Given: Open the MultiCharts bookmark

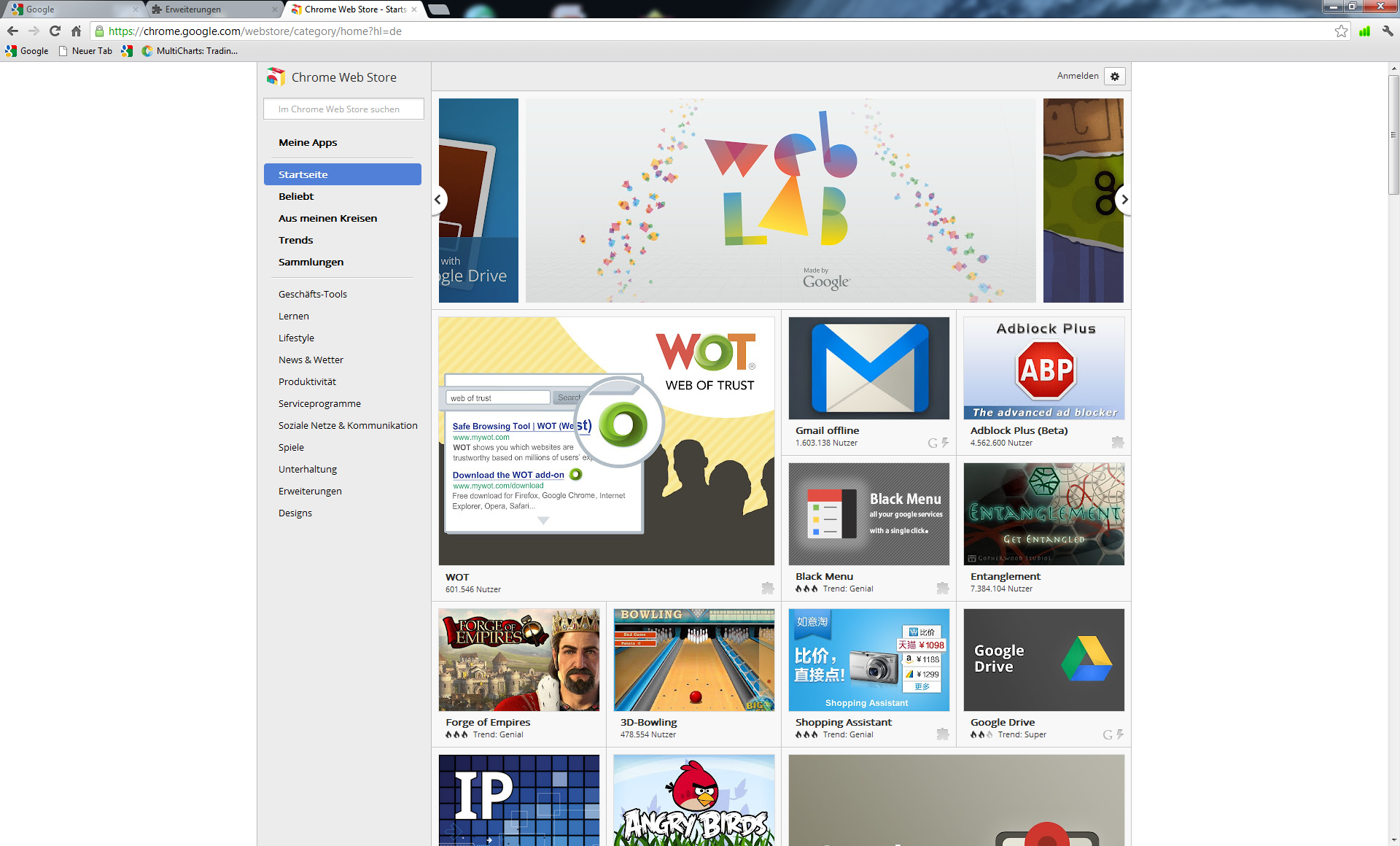Looking at the screenshot, I should coord(190,51).
